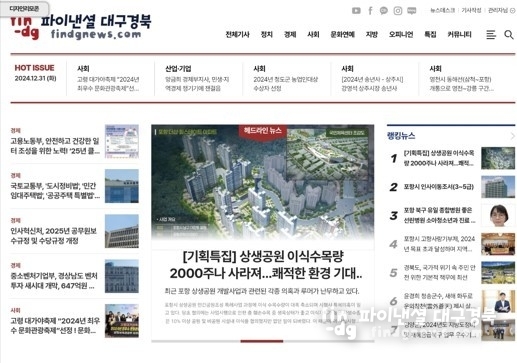Image resolution: width=517 pixels, height=363 pixels.
Task: Click the findgnews.com site logo
Action: pyautogui.click(x=81, y=27)
